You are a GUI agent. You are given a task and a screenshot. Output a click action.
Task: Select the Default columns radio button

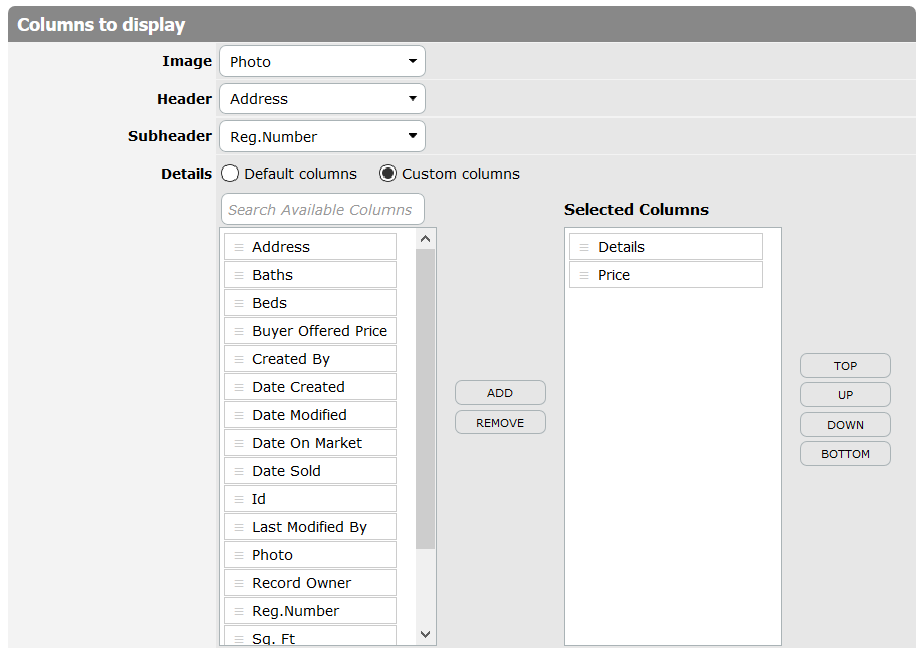[230, 173]
